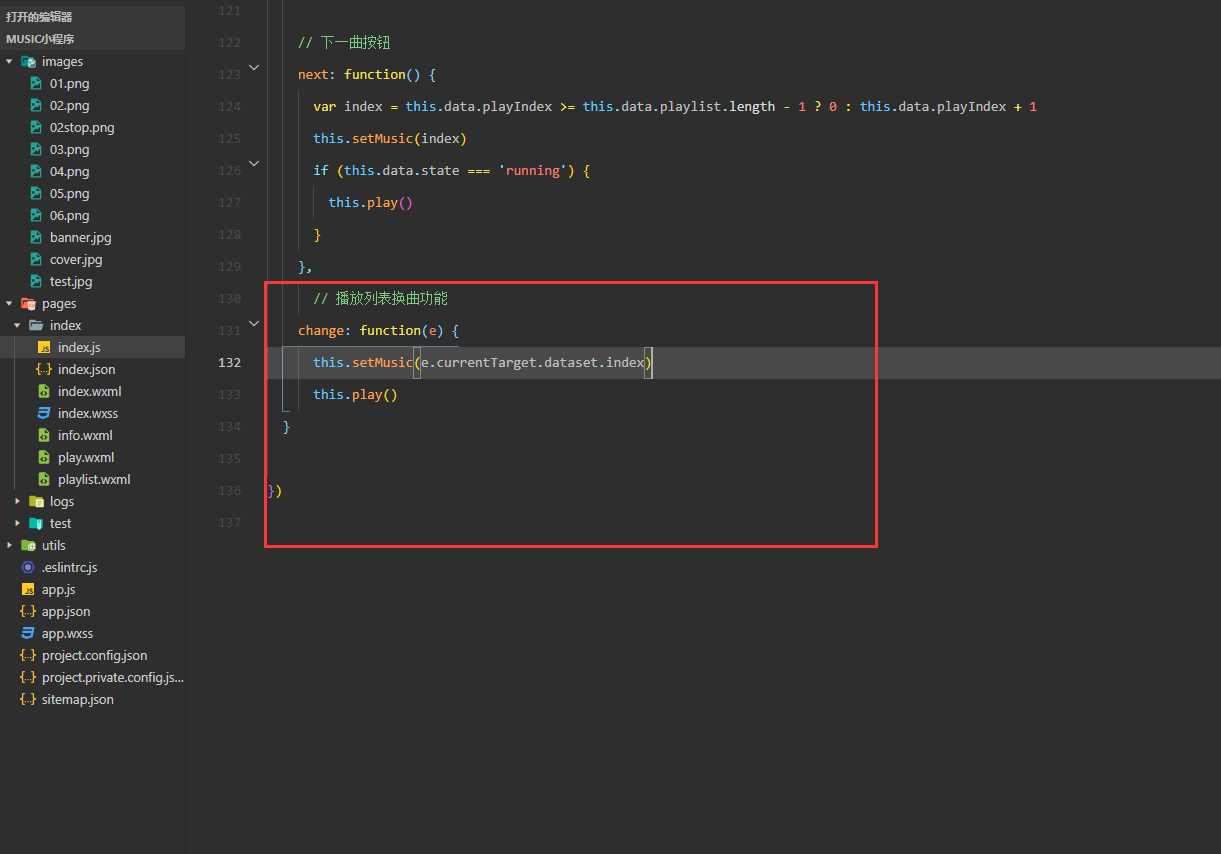Click the .eslintrc.js config icon
This screenshot has width=1221, height=854.
tap(28, 567)
